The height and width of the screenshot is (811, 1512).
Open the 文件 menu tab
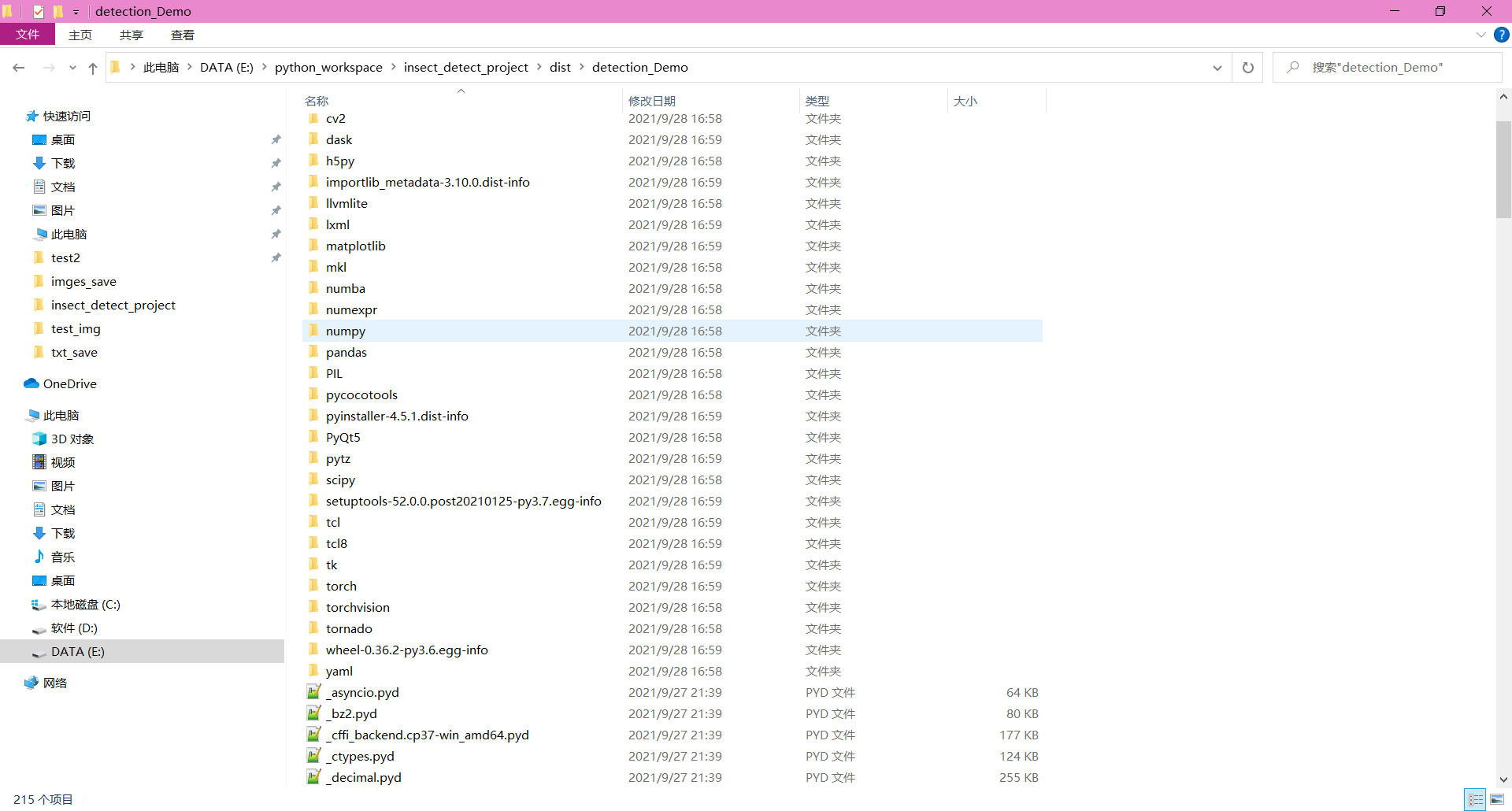tap(28, 35)
